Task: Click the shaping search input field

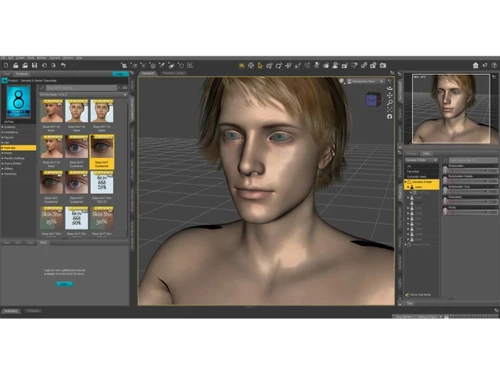Action: click(473, 161)
